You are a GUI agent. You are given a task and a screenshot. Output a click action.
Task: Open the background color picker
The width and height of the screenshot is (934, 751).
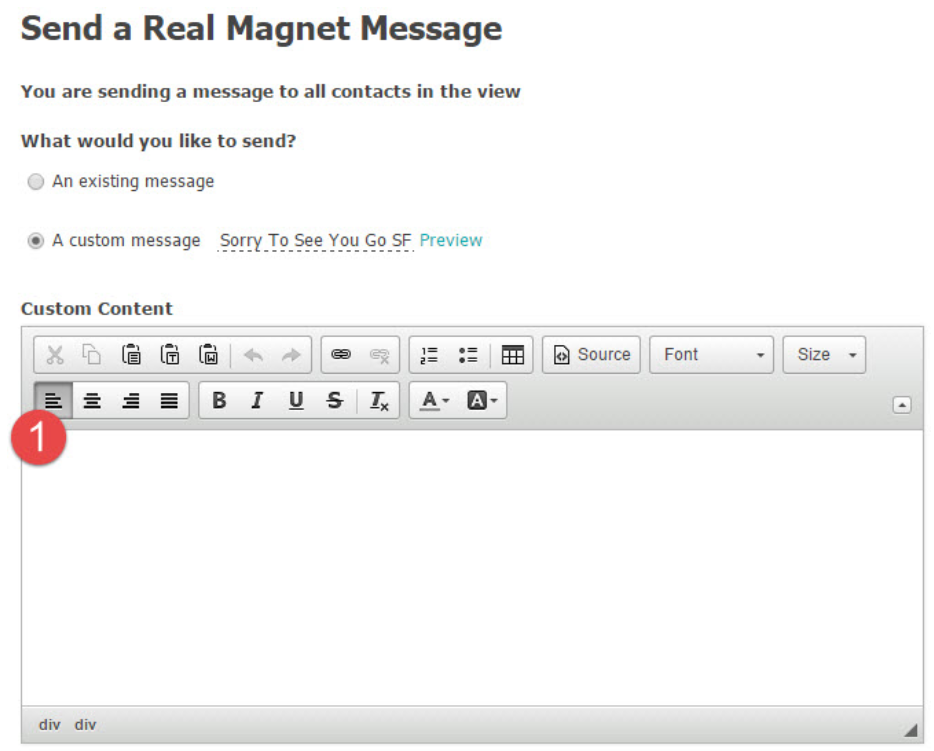tap(482, 400)
